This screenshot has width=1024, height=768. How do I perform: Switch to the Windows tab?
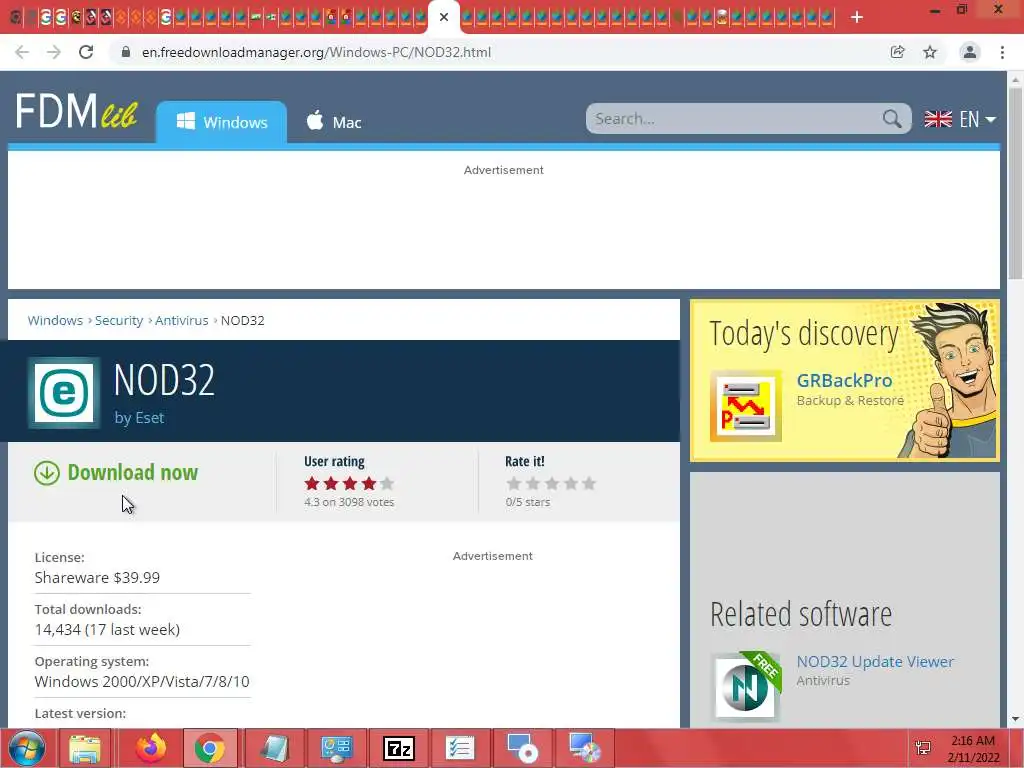click(x=221, y=122)
